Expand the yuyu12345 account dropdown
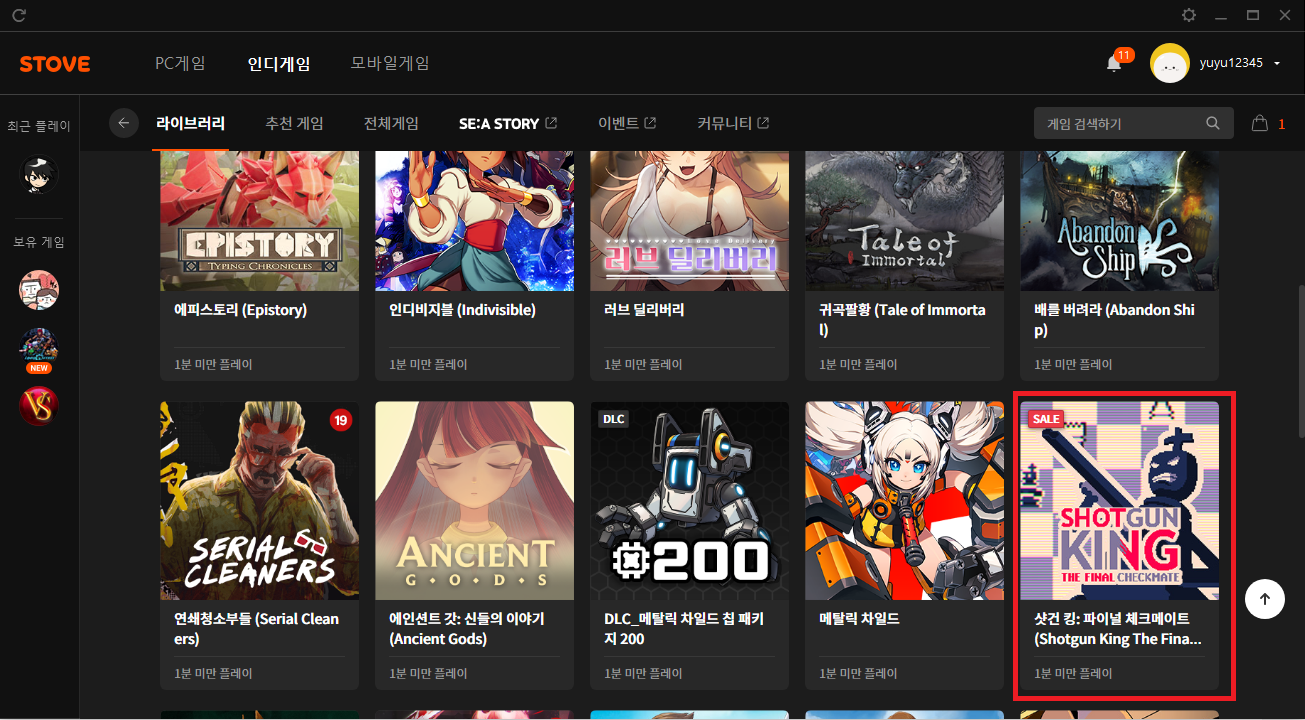 (x=1277, y=64)
